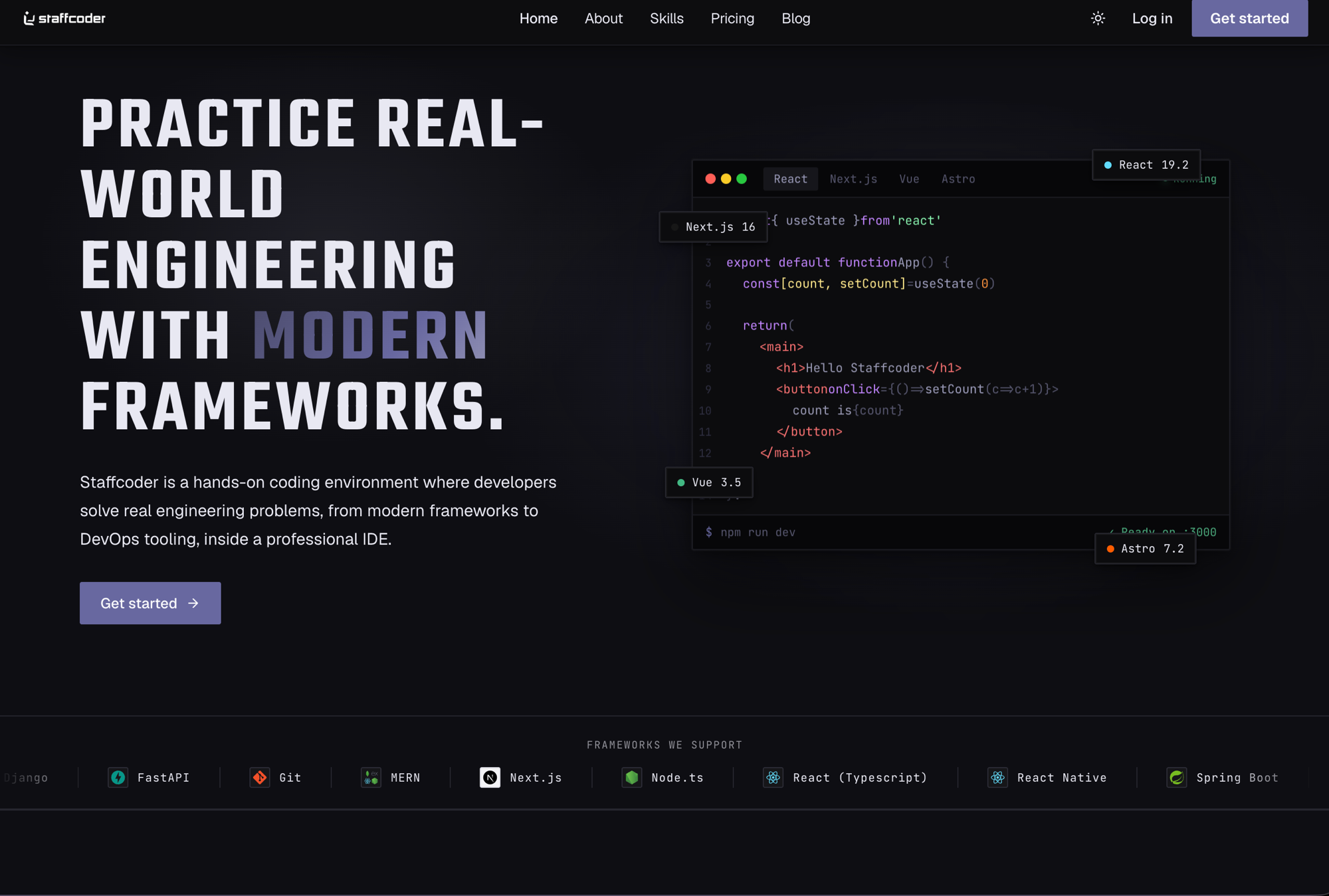This screenshot has width=1329, height=896.
Task: Click the Spring Boot leaf icon
Action: [1177, 777]
